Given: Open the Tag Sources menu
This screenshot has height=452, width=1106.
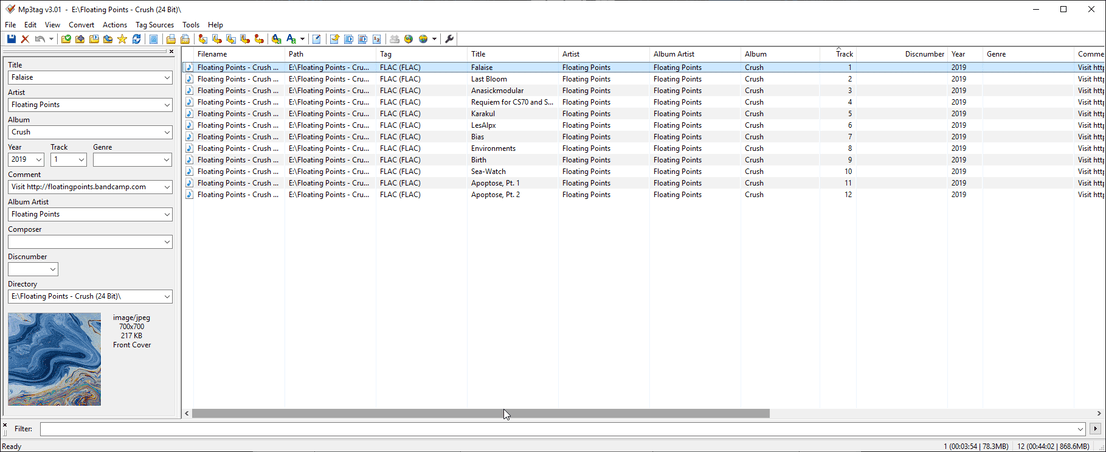Looking at the screenshot, I should (154, 25).
